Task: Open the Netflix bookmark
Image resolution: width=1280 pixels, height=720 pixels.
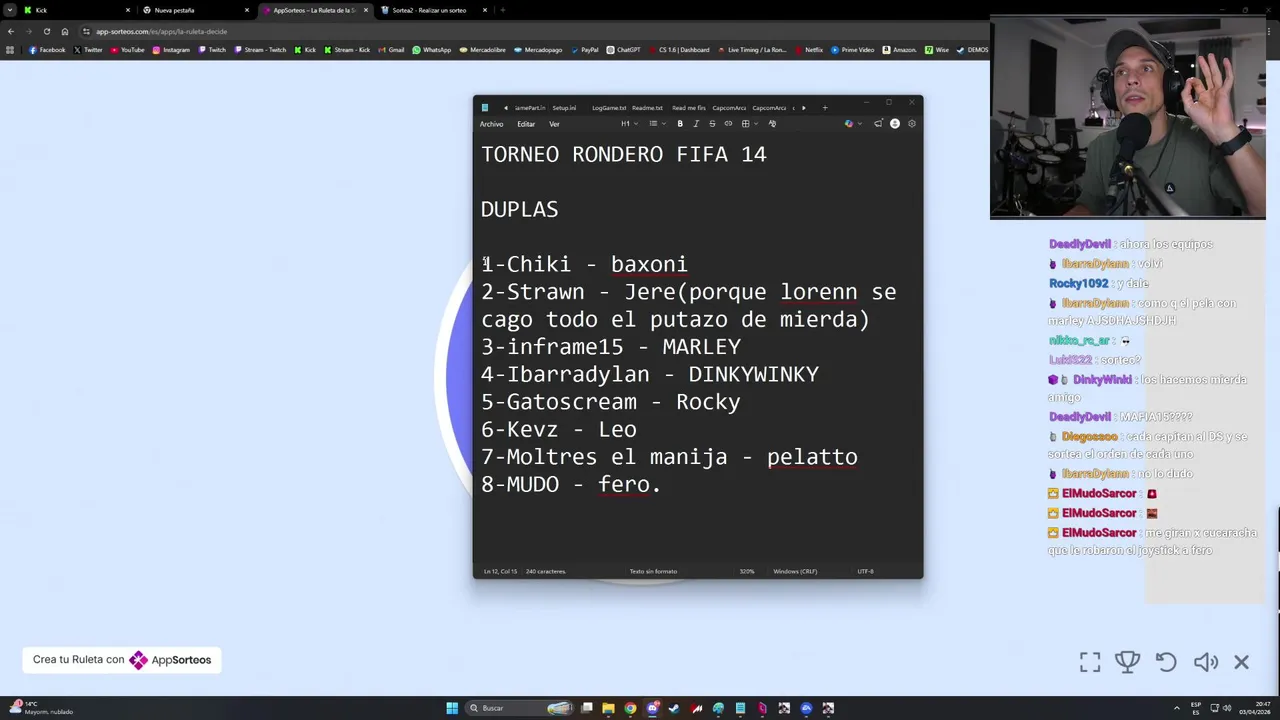Action: coord(808,50)
